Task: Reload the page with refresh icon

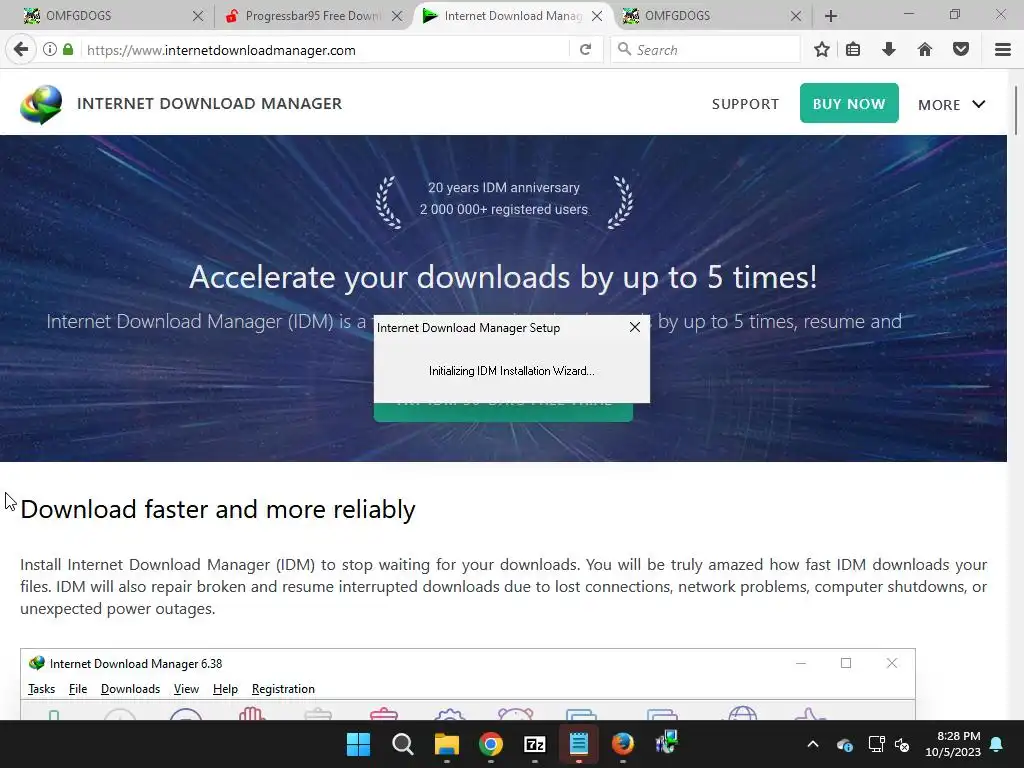Action: click(x=586, y=50)
